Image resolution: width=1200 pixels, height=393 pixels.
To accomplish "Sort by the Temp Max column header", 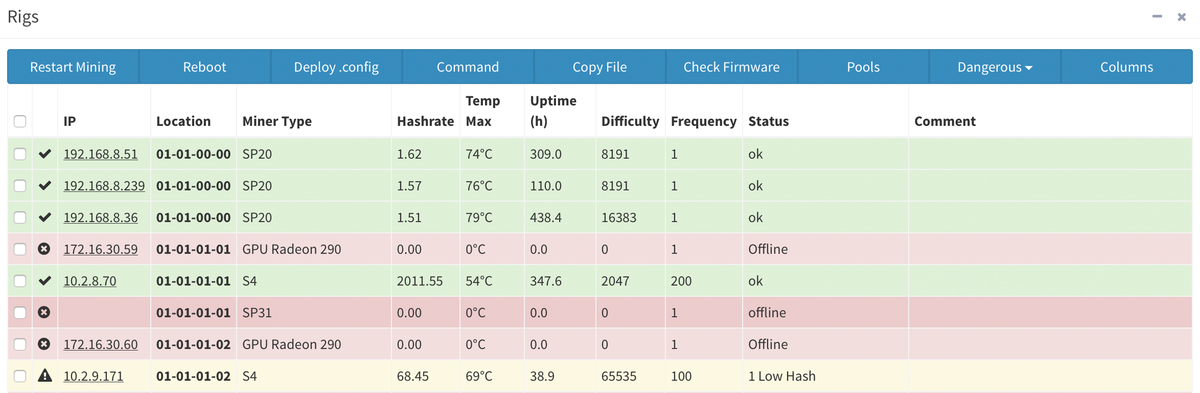I will coord(484,111).
